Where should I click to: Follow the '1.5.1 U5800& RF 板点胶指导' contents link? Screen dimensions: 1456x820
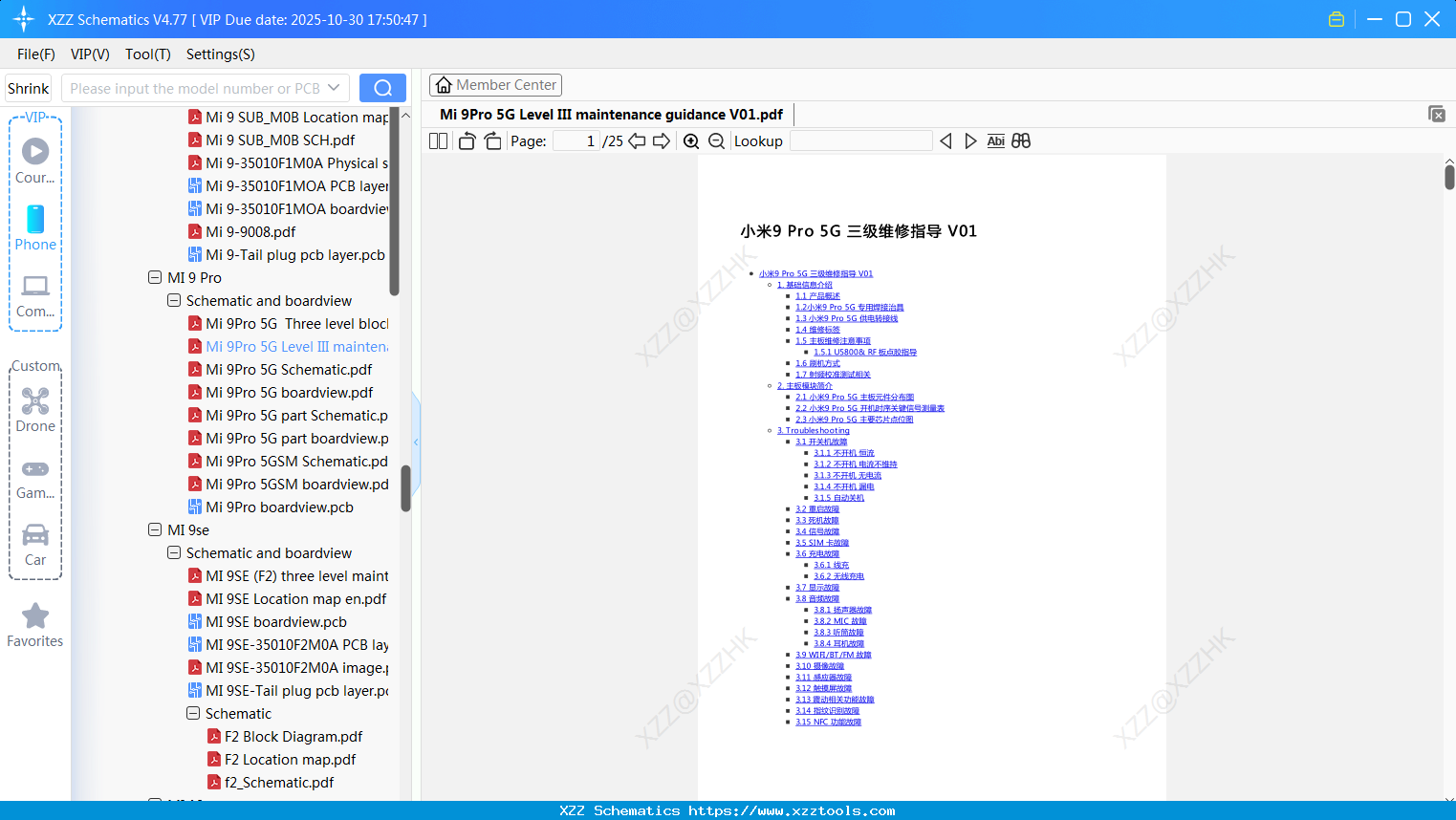pyautogui.click(x=865, y=353)
